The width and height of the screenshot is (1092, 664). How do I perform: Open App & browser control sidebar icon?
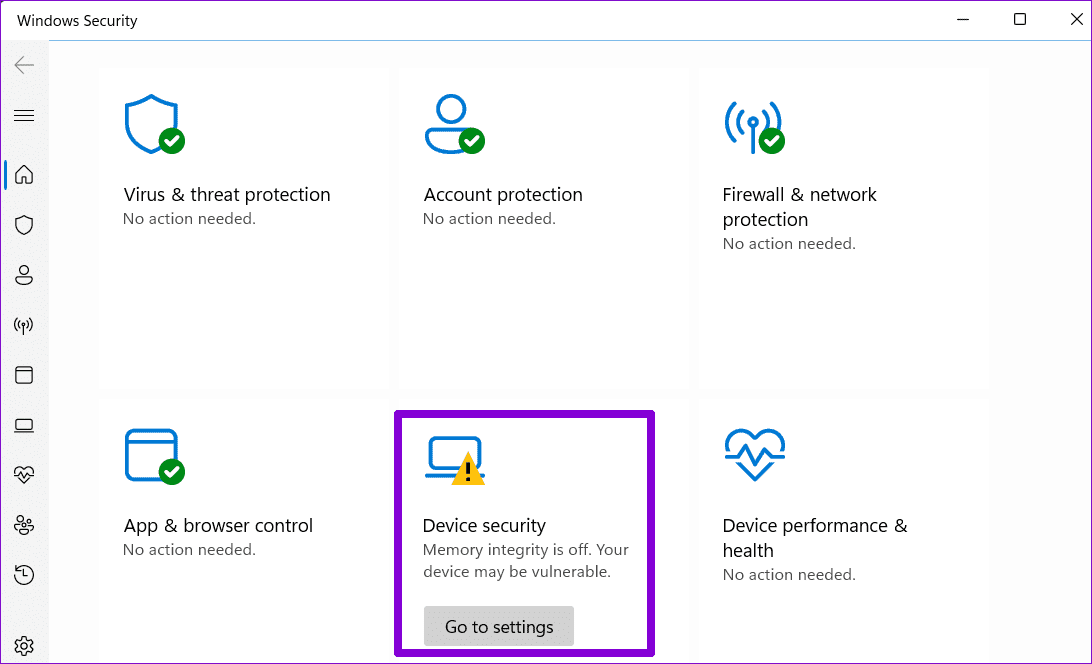24,375
